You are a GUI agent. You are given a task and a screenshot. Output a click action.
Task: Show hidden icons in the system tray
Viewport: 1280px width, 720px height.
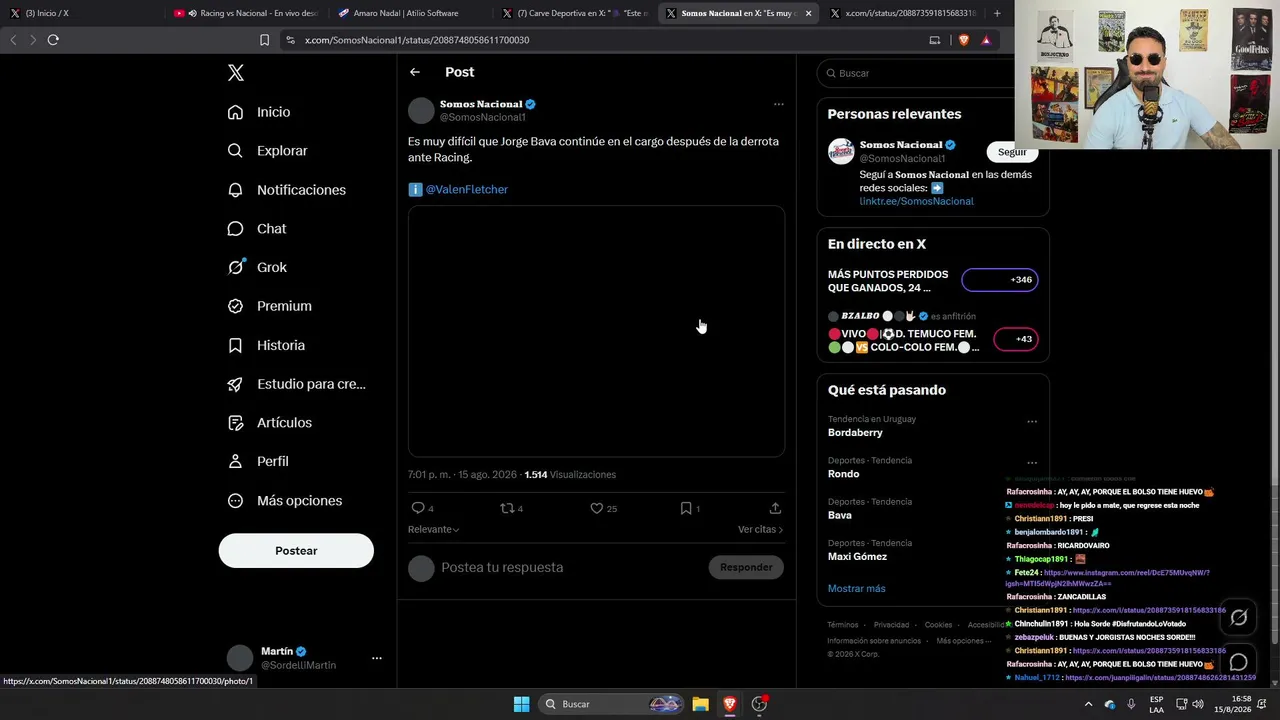[x=1088, y=704]
